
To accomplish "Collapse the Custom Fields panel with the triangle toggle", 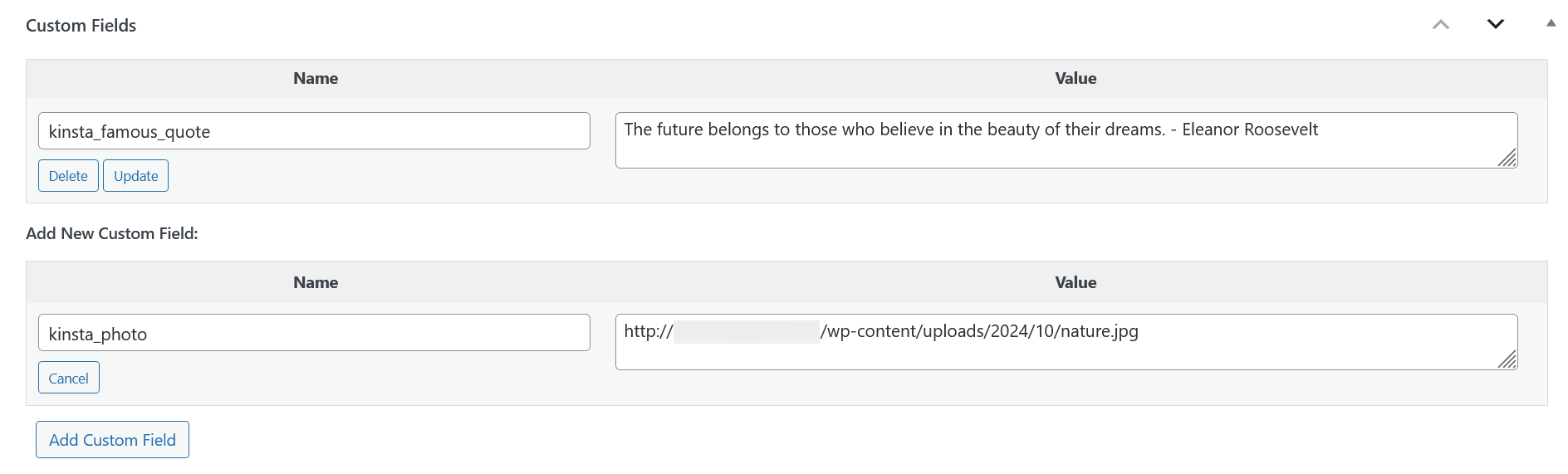I will point(1551,23).
